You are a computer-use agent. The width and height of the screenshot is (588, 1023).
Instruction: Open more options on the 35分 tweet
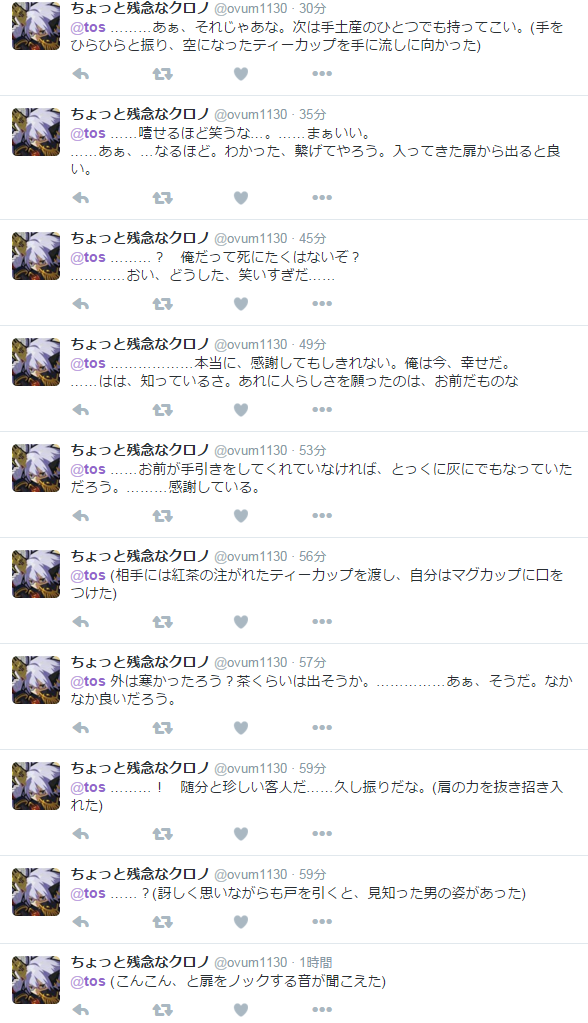[322, 198]
